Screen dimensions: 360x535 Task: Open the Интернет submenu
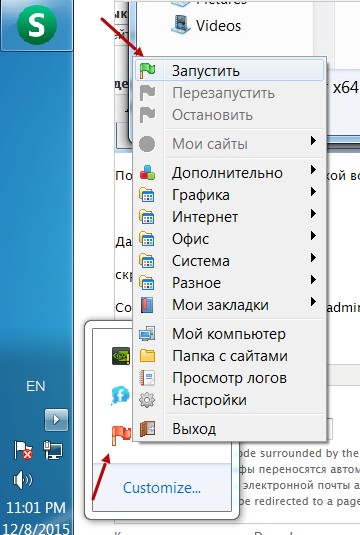pos(229,217)
